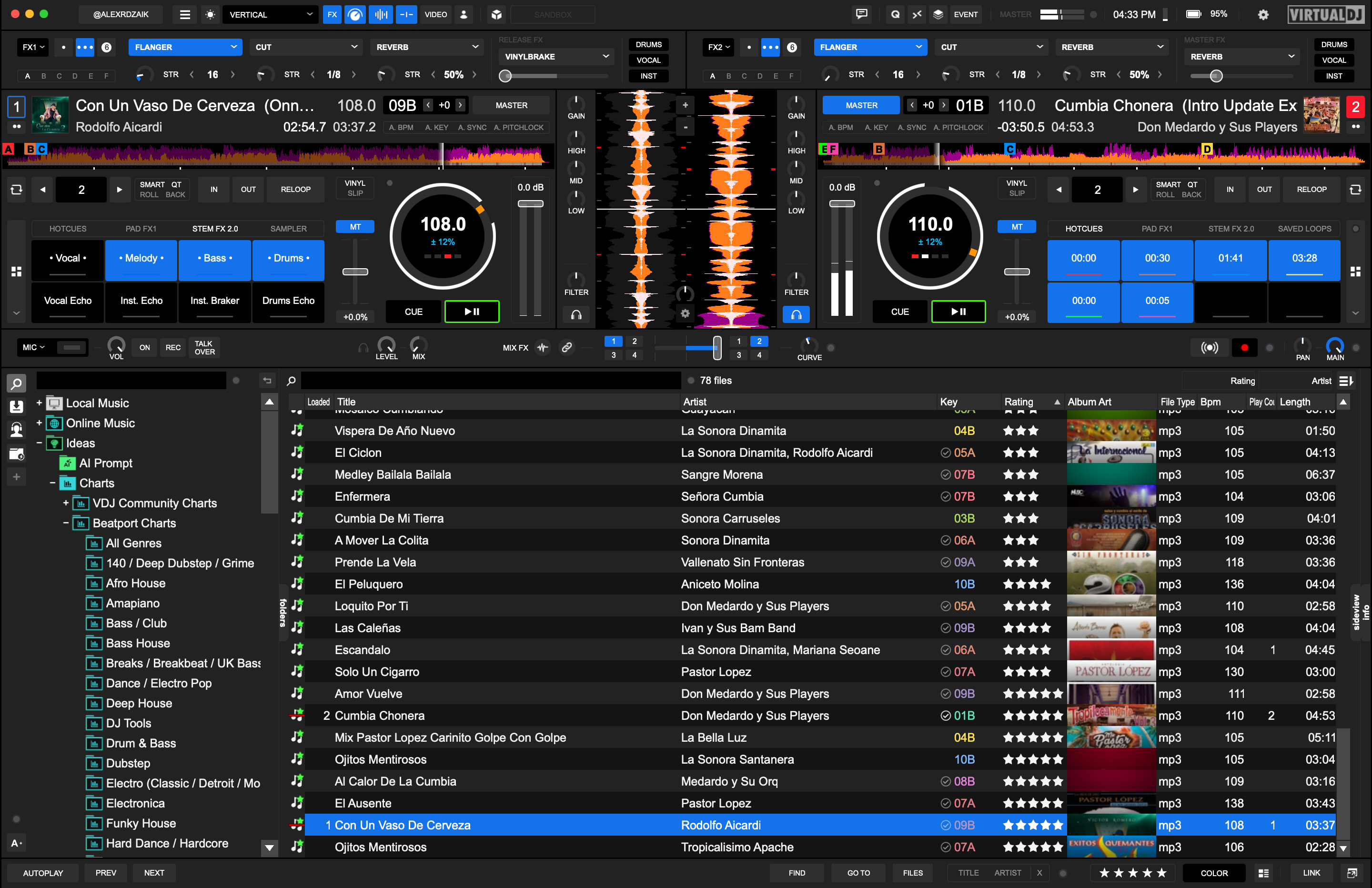1372x888 pixels.
Task: Toggle deck 2 headphone cue button
Action: [796, 314]
